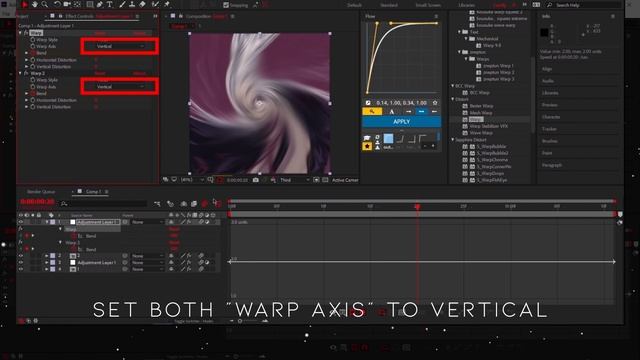Open the Paragraph panel
The height and width of the screenshot is (360, 640).
point(552,165)
